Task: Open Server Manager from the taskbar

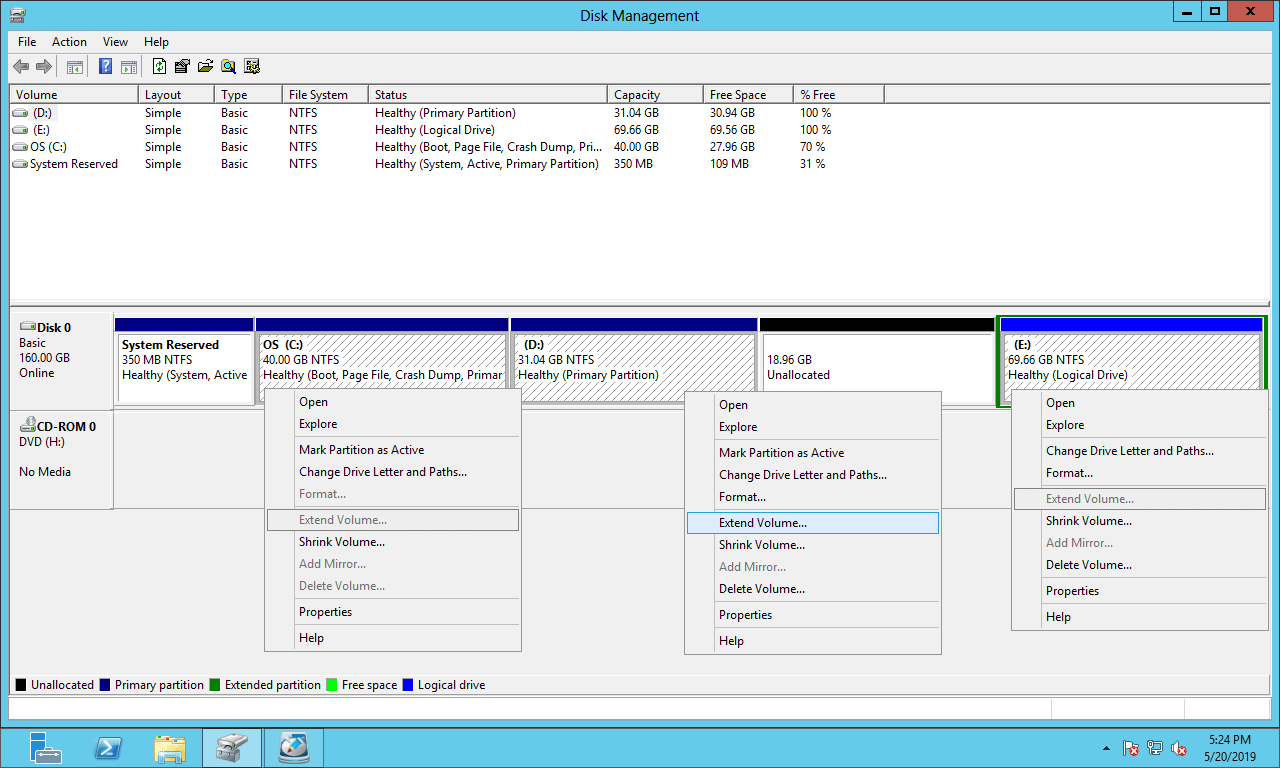Action: [x=46, y=748]
